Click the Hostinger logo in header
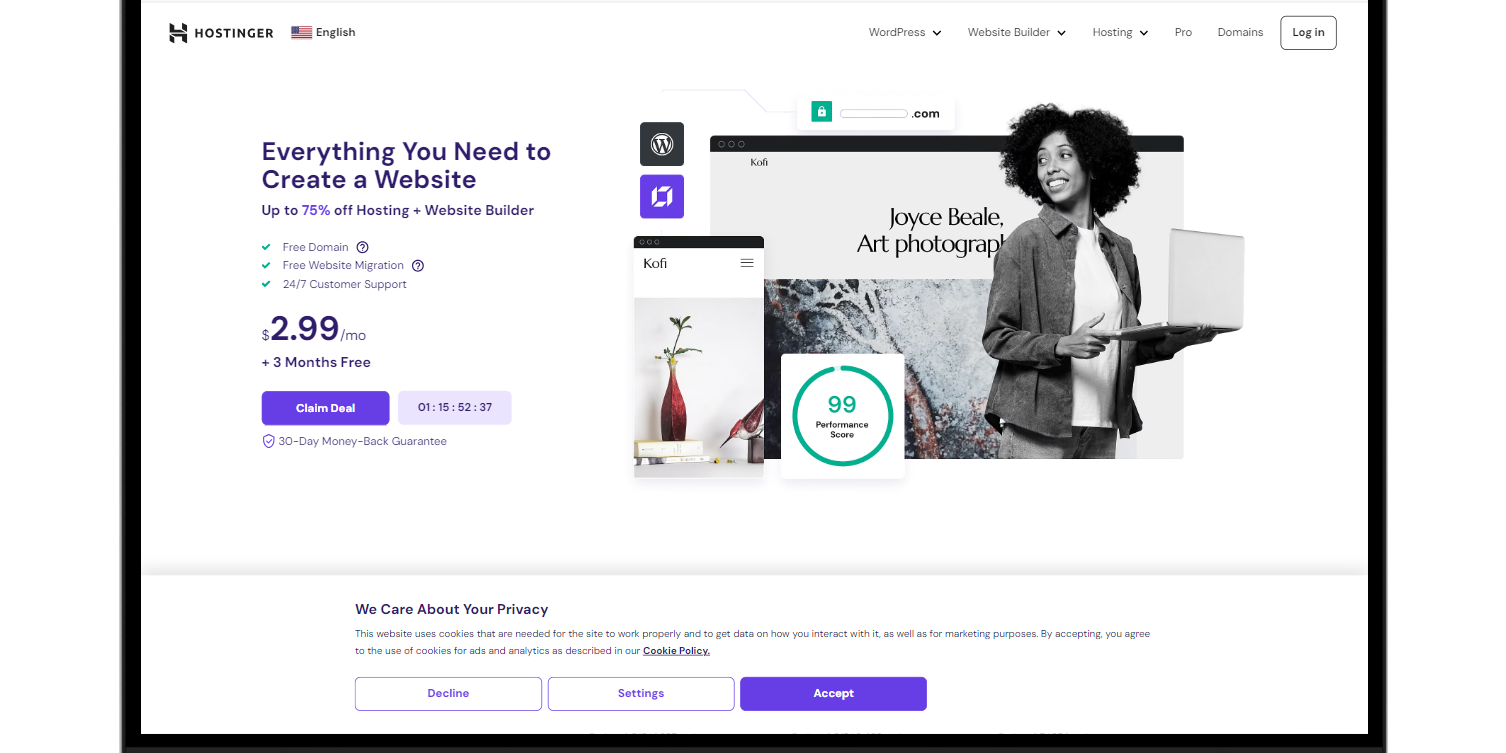The width and height of the screenshot is (1506, 753). click(221, 33)
